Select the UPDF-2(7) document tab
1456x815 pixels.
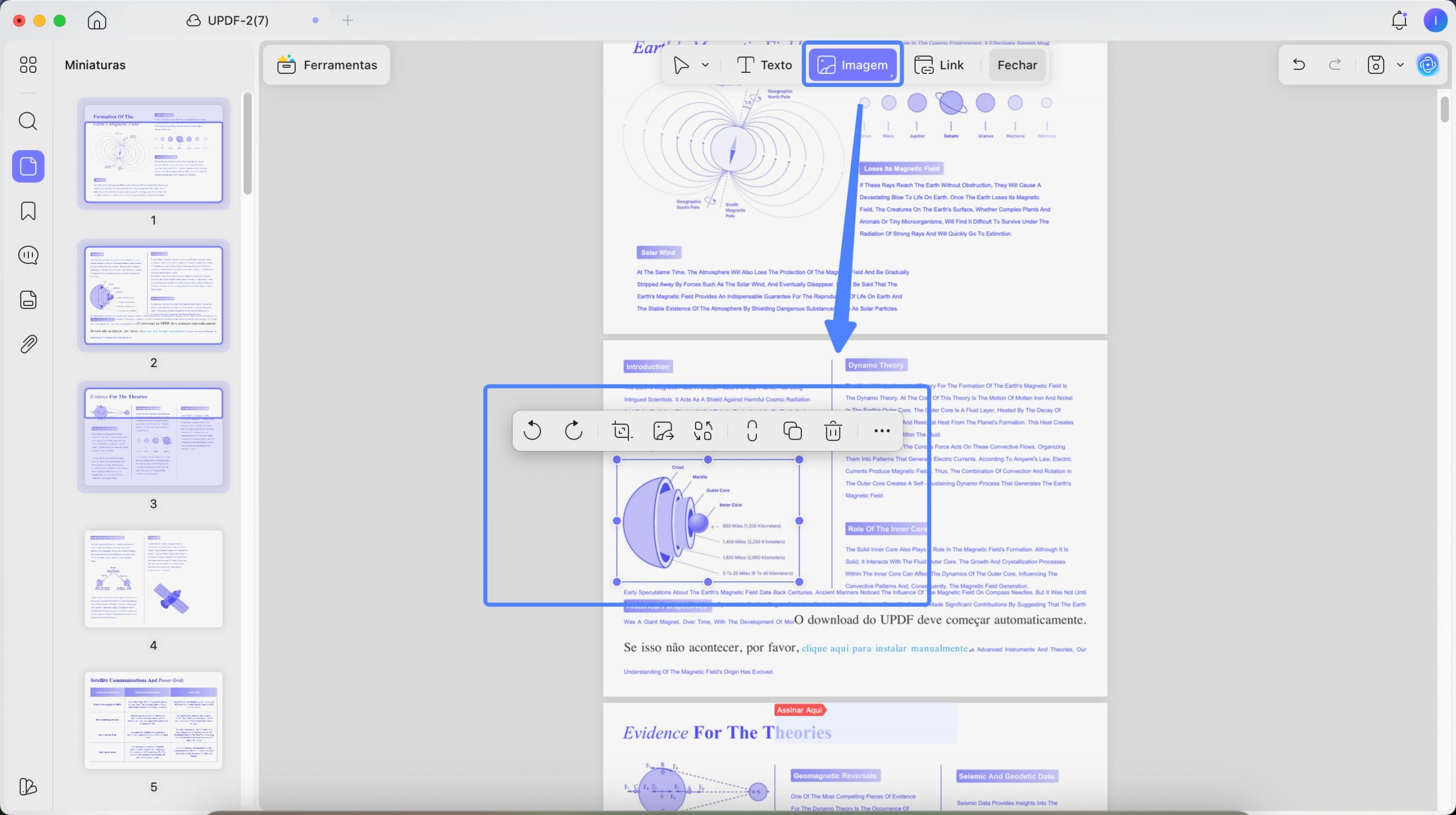coord(227,20)
